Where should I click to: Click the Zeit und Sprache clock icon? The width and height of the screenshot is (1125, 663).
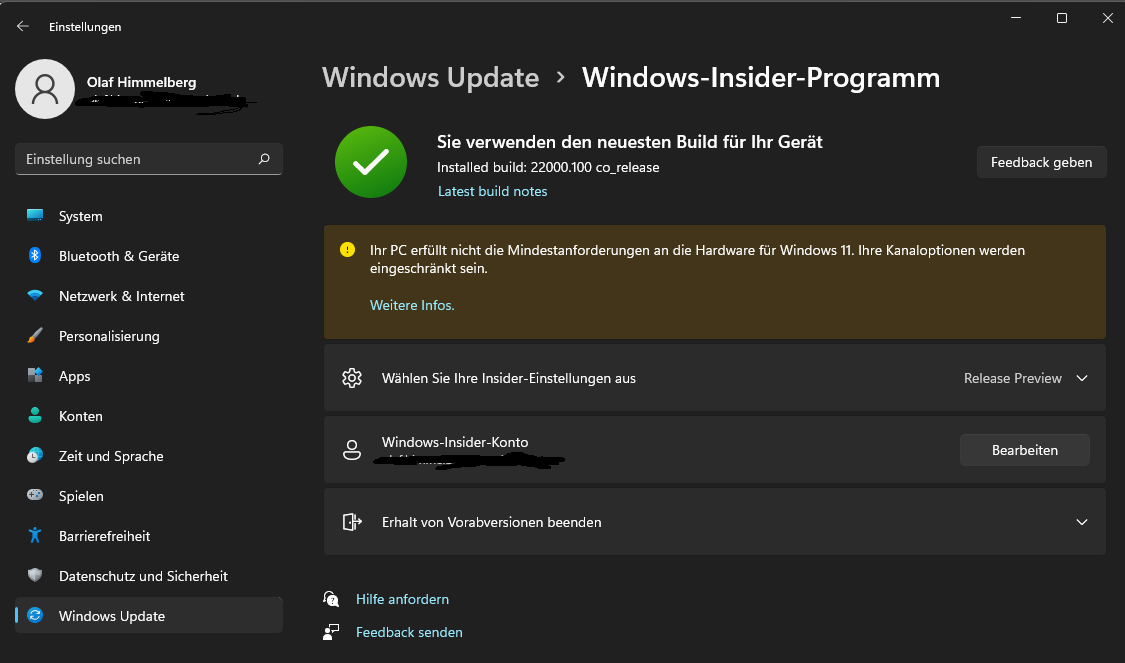pos(34,455)
